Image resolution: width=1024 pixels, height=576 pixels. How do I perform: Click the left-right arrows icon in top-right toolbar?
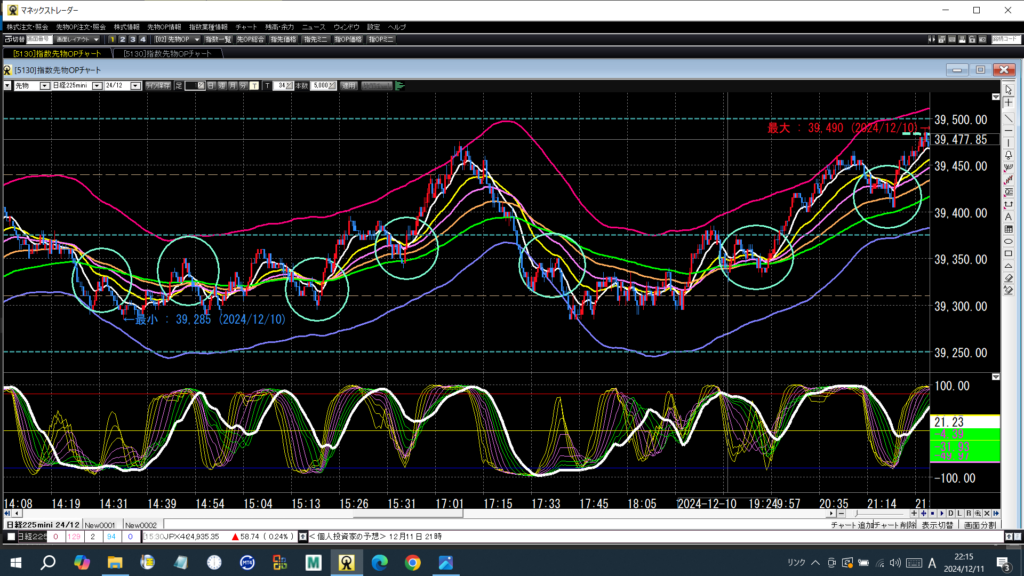pos(931,39)
